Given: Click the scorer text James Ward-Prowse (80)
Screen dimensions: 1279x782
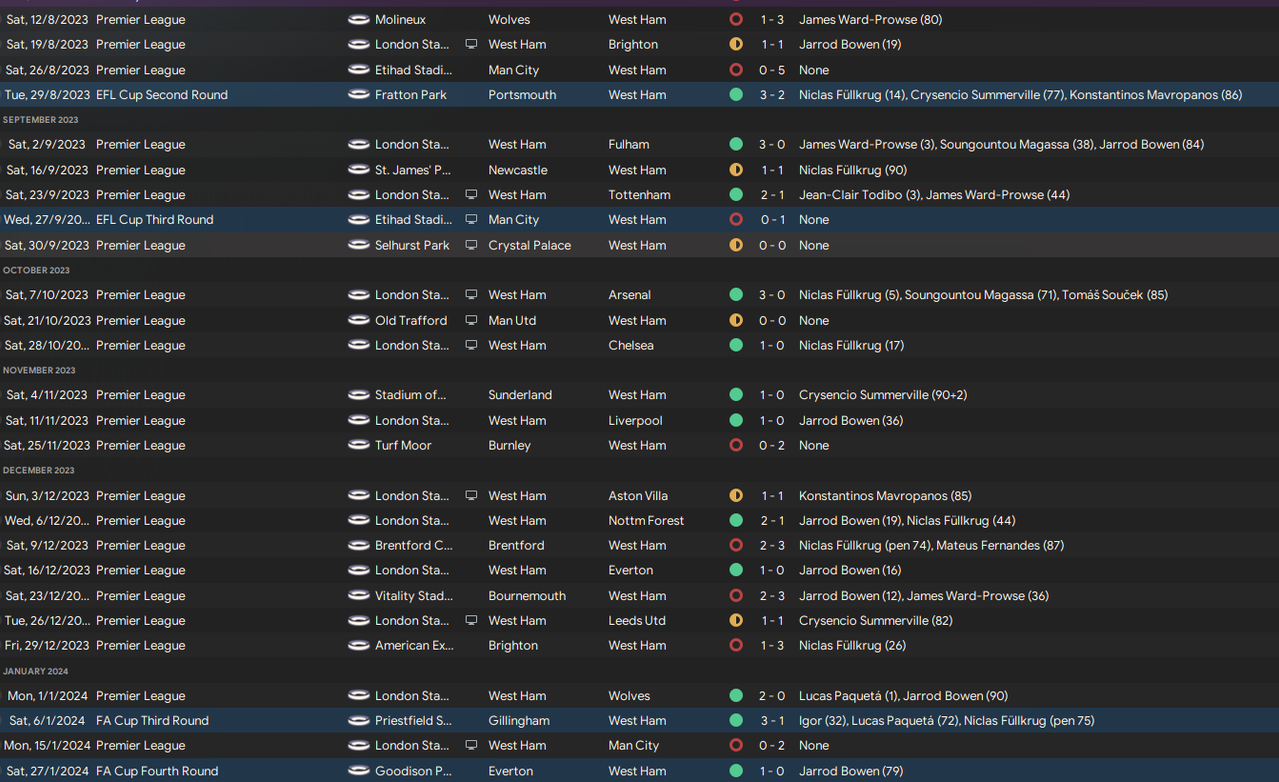Looking at the screenshot, I should [x=870, y=20].
